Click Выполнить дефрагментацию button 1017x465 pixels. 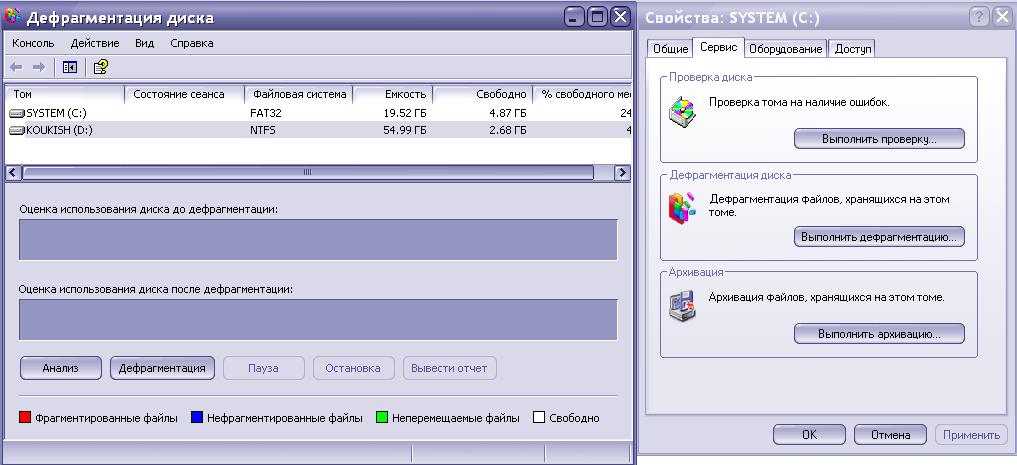[879, 237]
